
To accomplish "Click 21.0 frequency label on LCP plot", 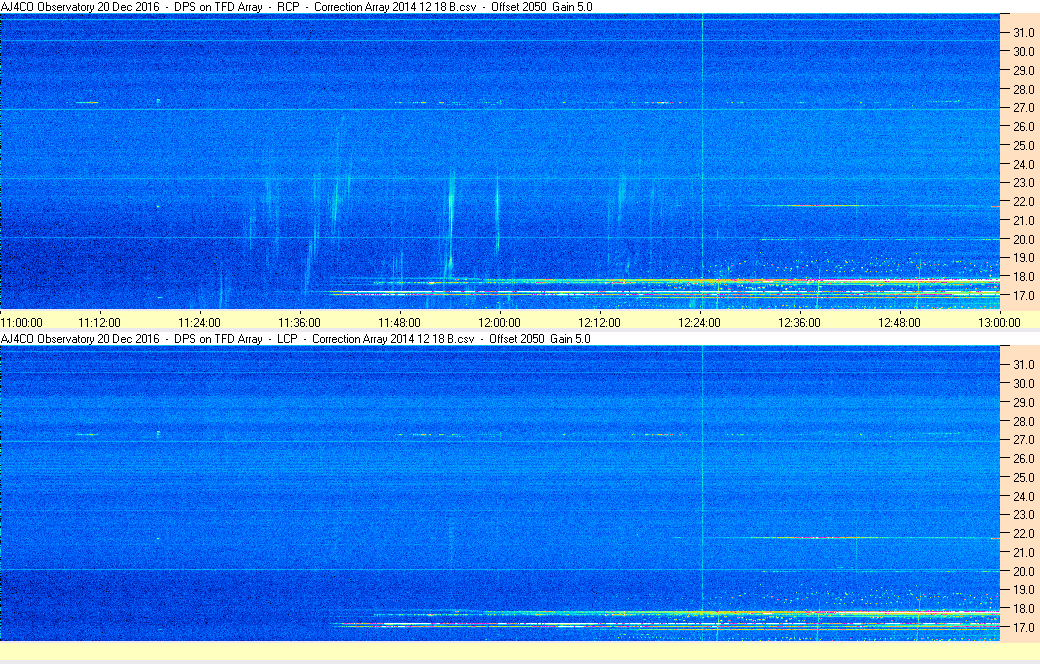I will click(1023, 552).
